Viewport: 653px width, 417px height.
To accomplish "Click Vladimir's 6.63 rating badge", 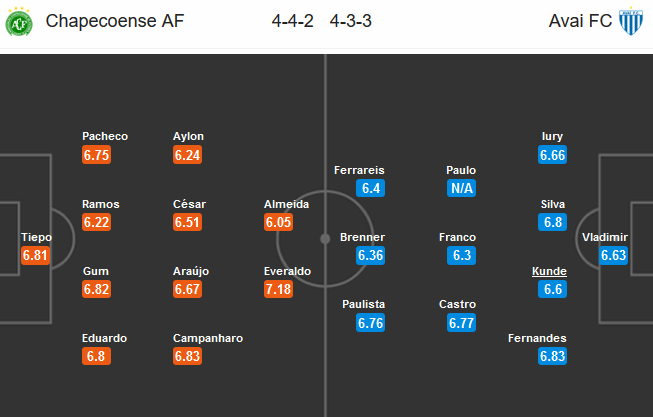I will coord(613,256).
